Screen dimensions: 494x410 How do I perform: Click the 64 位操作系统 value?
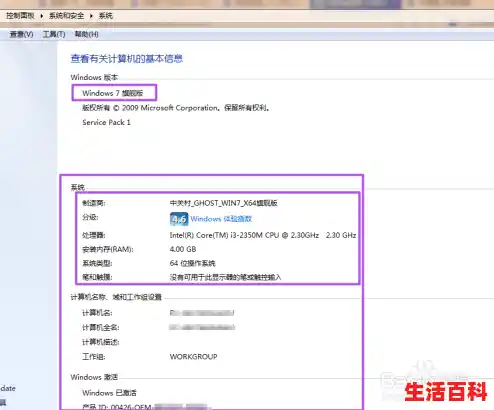pos(193,263)
